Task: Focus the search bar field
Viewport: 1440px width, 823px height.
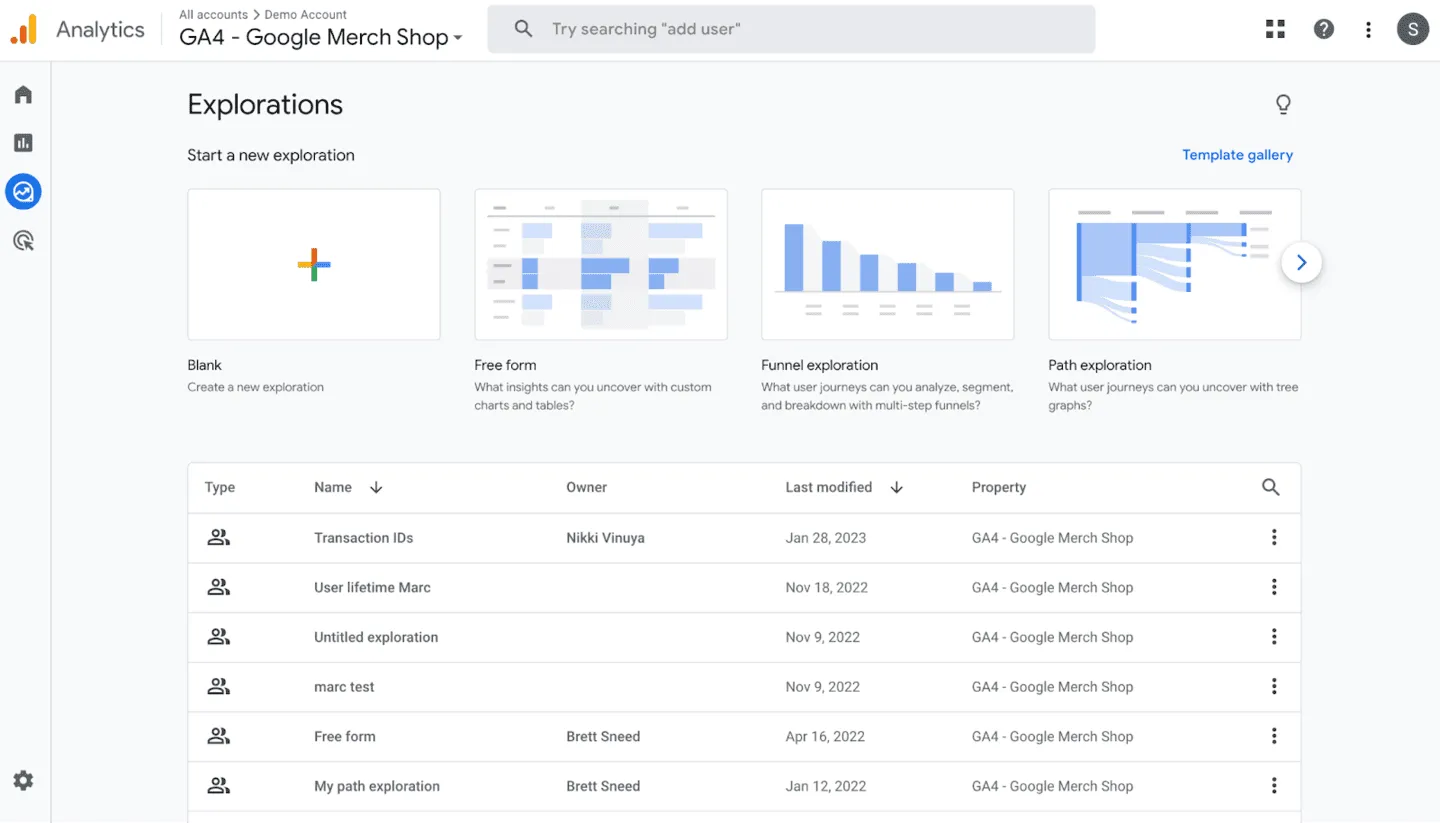Action: pos(791,29)
